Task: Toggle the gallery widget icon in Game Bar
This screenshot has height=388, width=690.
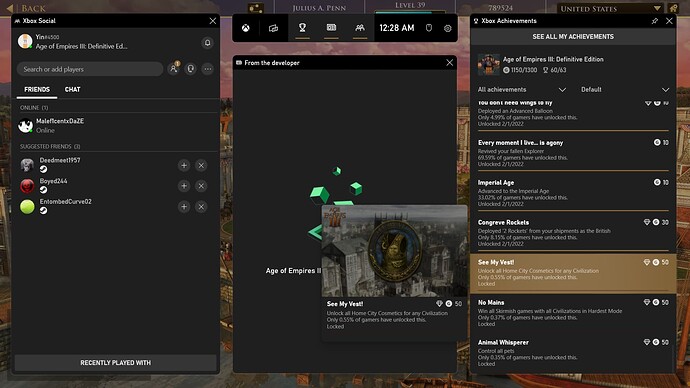Action: click(331, 28)
